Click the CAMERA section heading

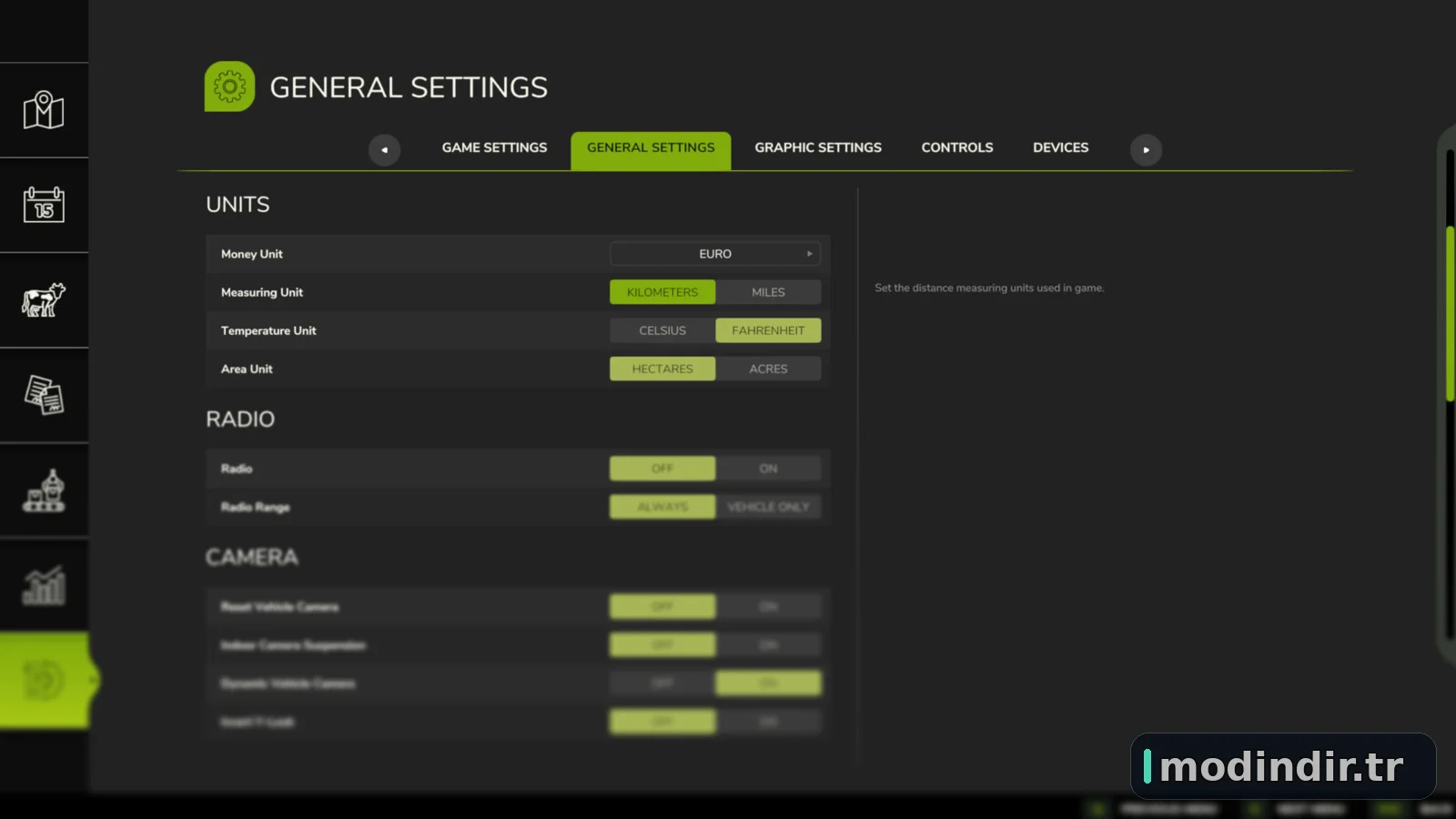coord(252,557)
